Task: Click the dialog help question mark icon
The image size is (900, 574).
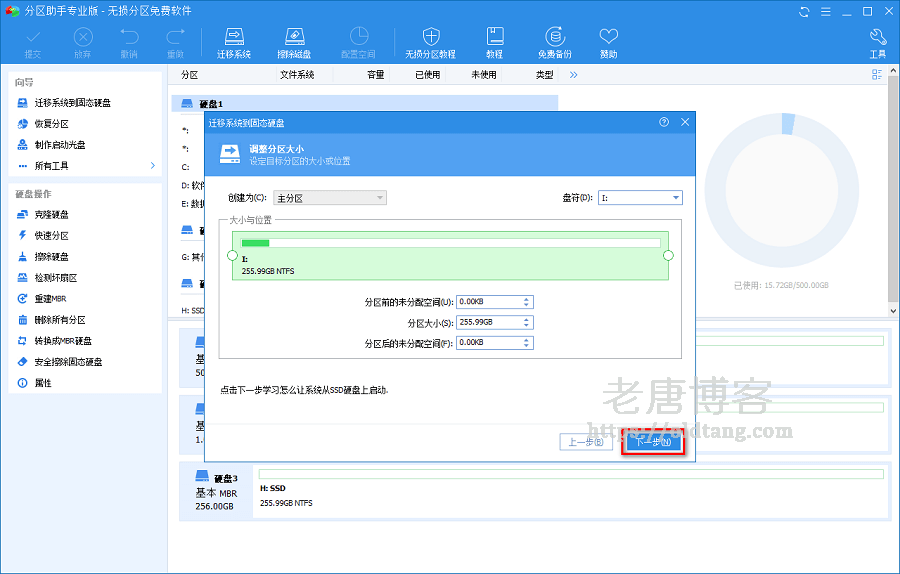Action: click(x=664, y=122)
